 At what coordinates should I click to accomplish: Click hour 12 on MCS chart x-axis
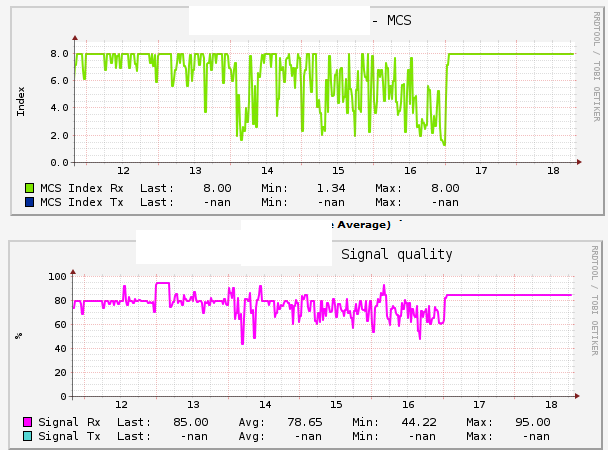tap(123, 171)
